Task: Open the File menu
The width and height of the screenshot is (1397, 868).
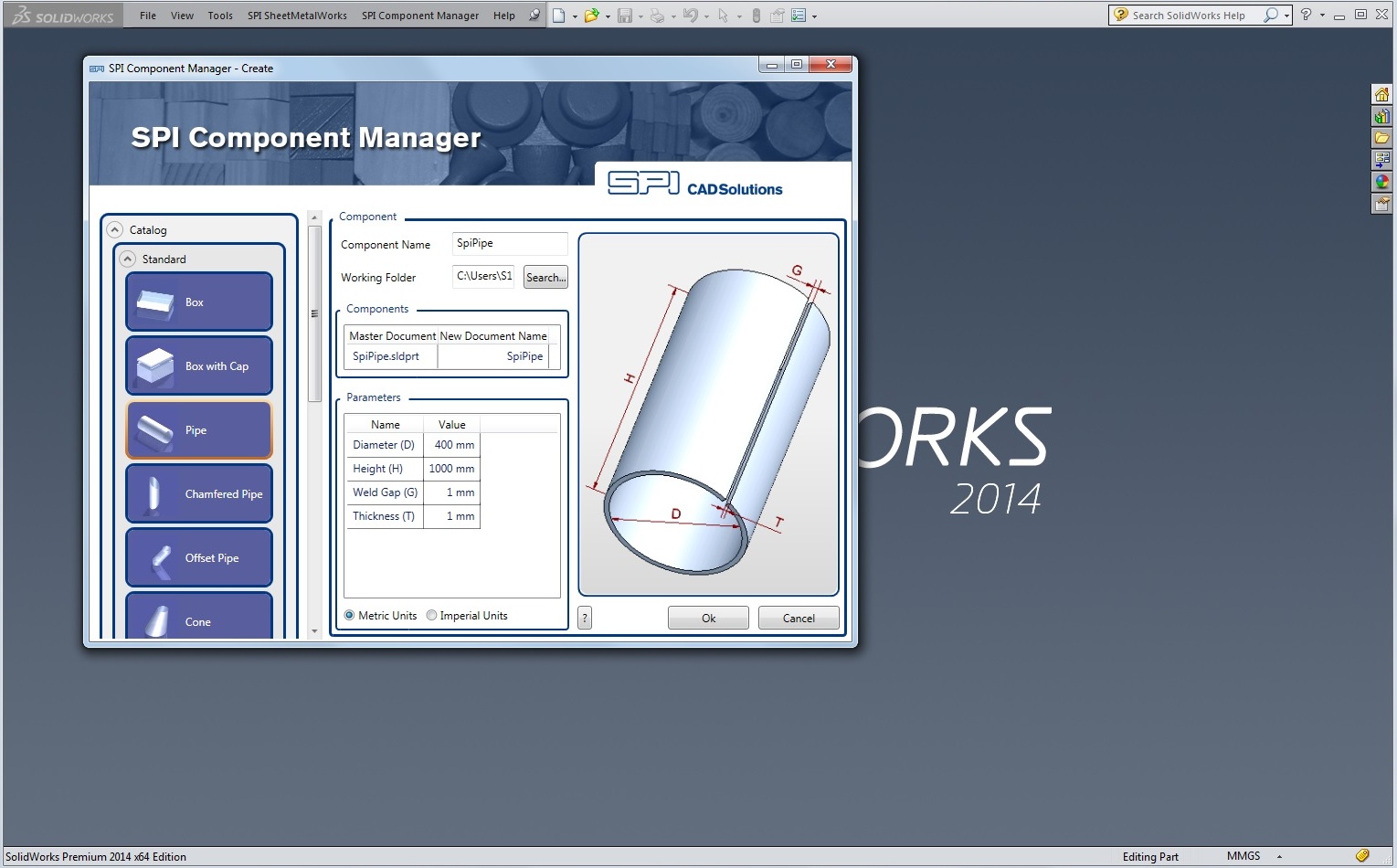Action: tap(148, 16)
